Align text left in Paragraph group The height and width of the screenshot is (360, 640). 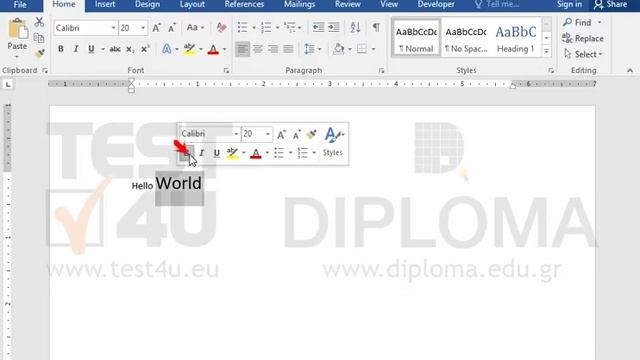click(x=242, y=49)
